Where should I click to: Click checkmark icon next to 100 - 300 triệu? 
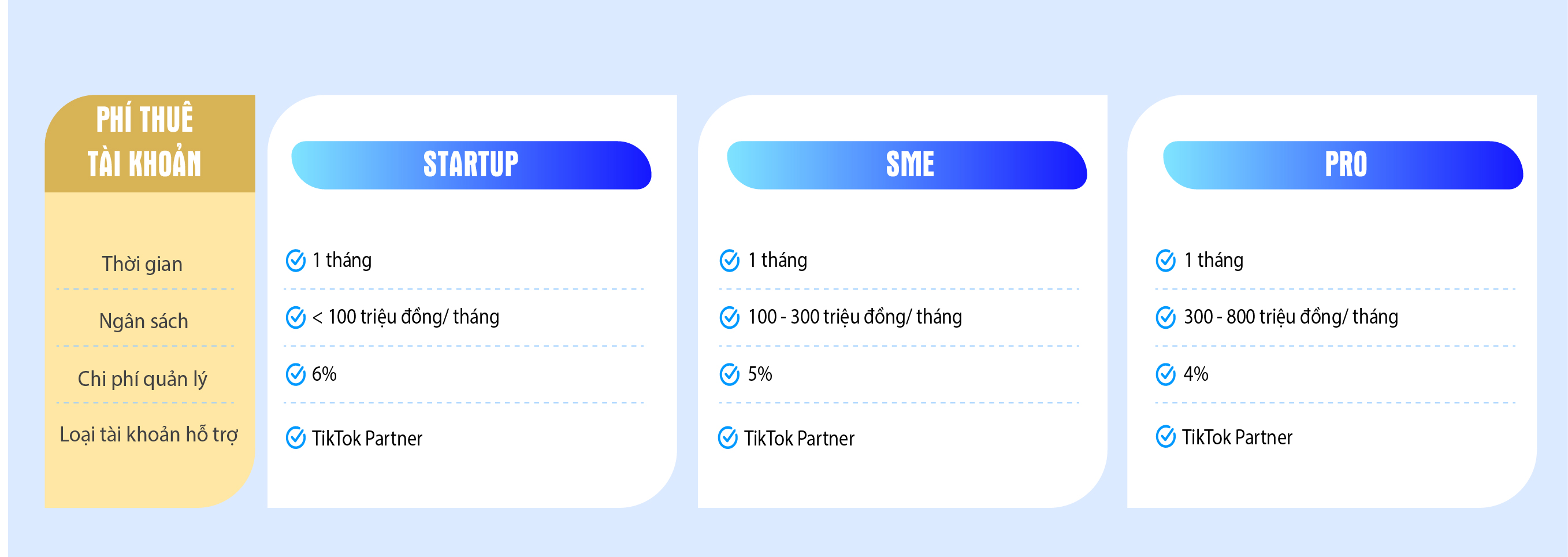729,317
